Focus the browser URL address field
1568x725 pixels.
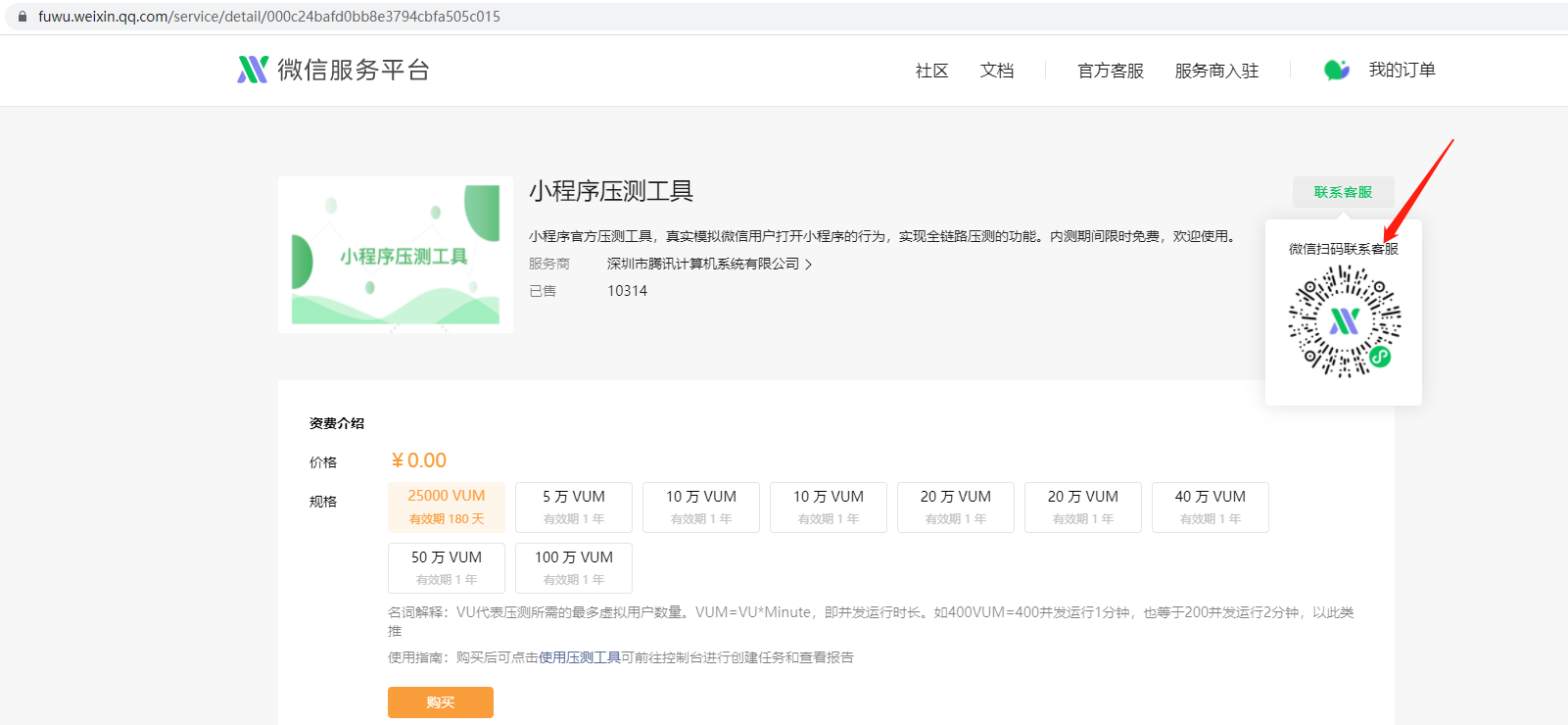784,17
